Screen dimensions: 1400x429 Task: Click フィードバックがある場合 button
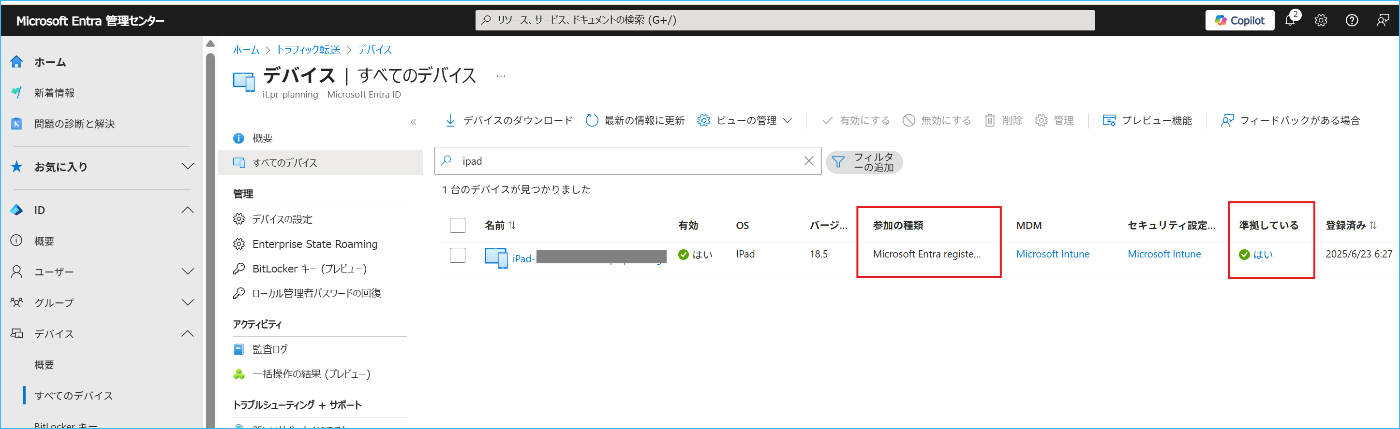click(x=1290, y=120)
